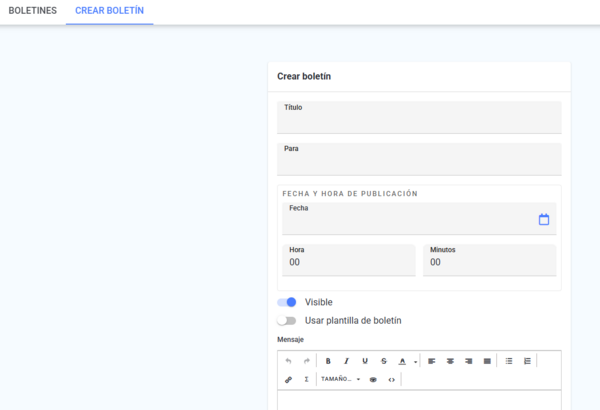Select the Crear Boletín tab

point(109,10)
